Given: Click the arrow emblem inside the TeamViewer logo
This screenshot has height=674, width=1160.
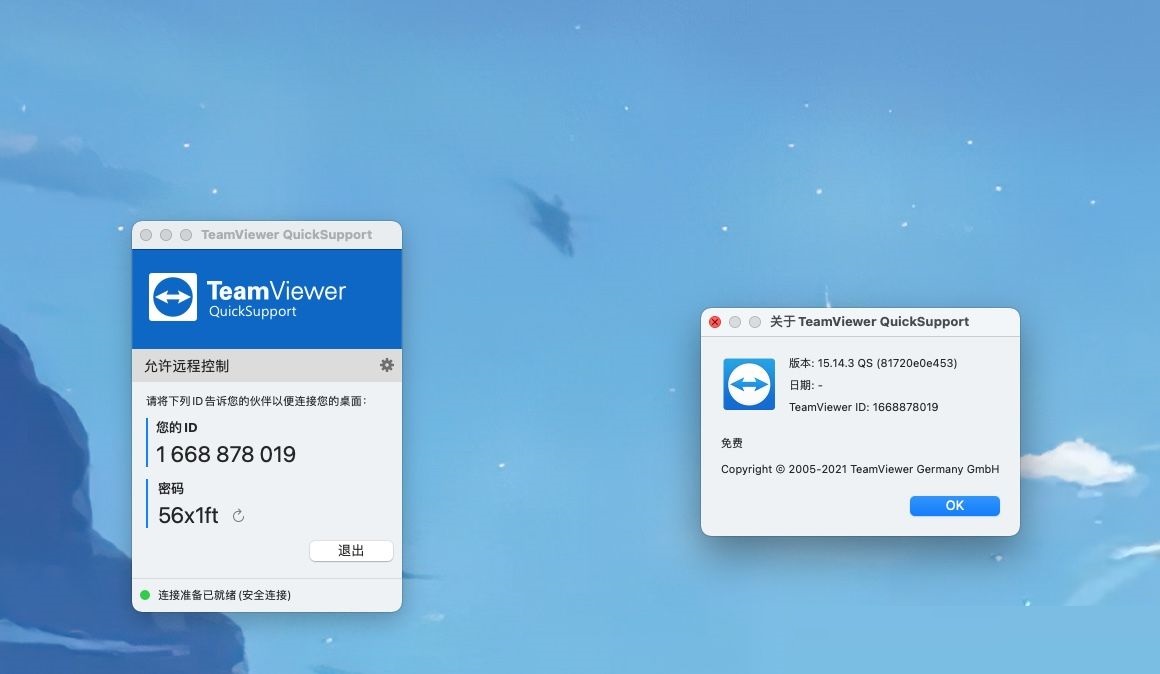Looking at the screenshot, I should pos(172,295).
